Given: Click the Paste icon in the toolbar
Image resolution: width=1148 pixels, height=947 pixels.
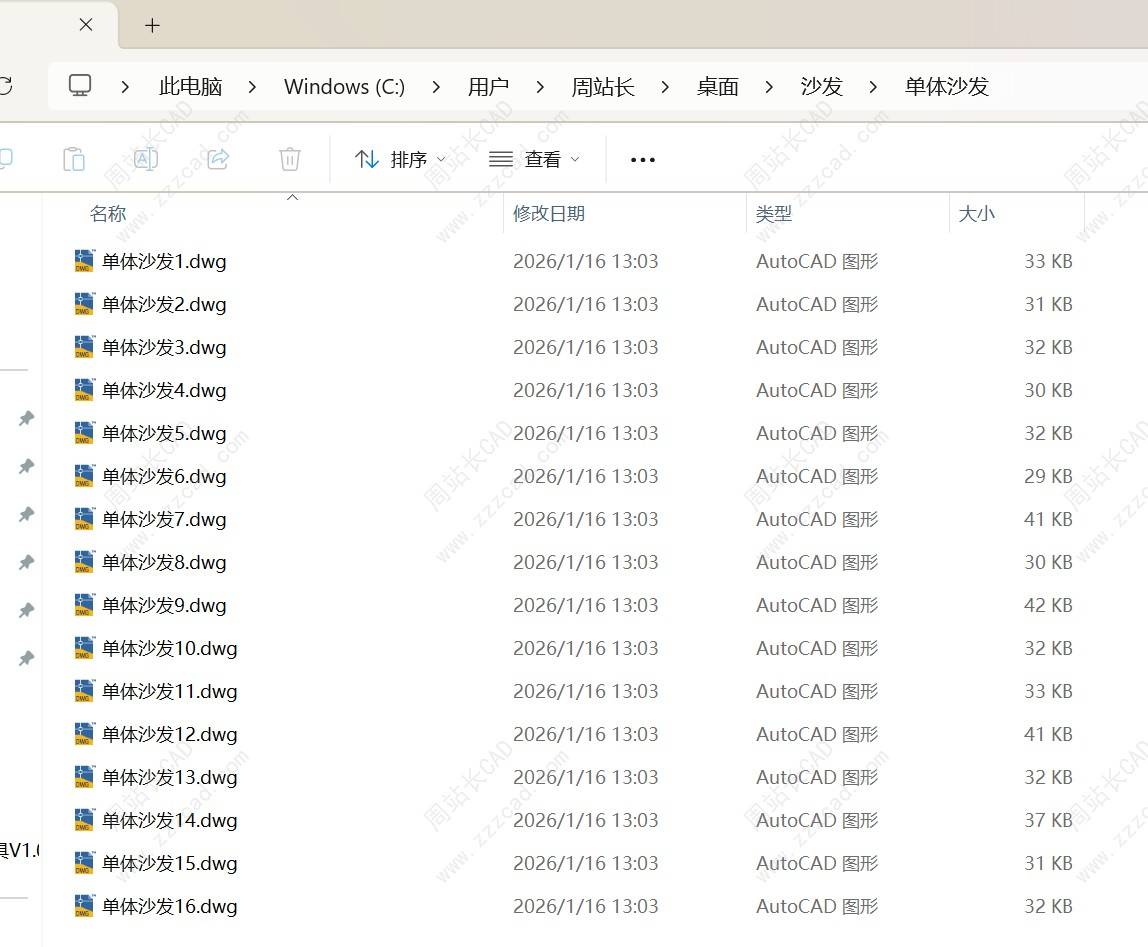Looking at the screenshot, I should [x=73, y=159].
